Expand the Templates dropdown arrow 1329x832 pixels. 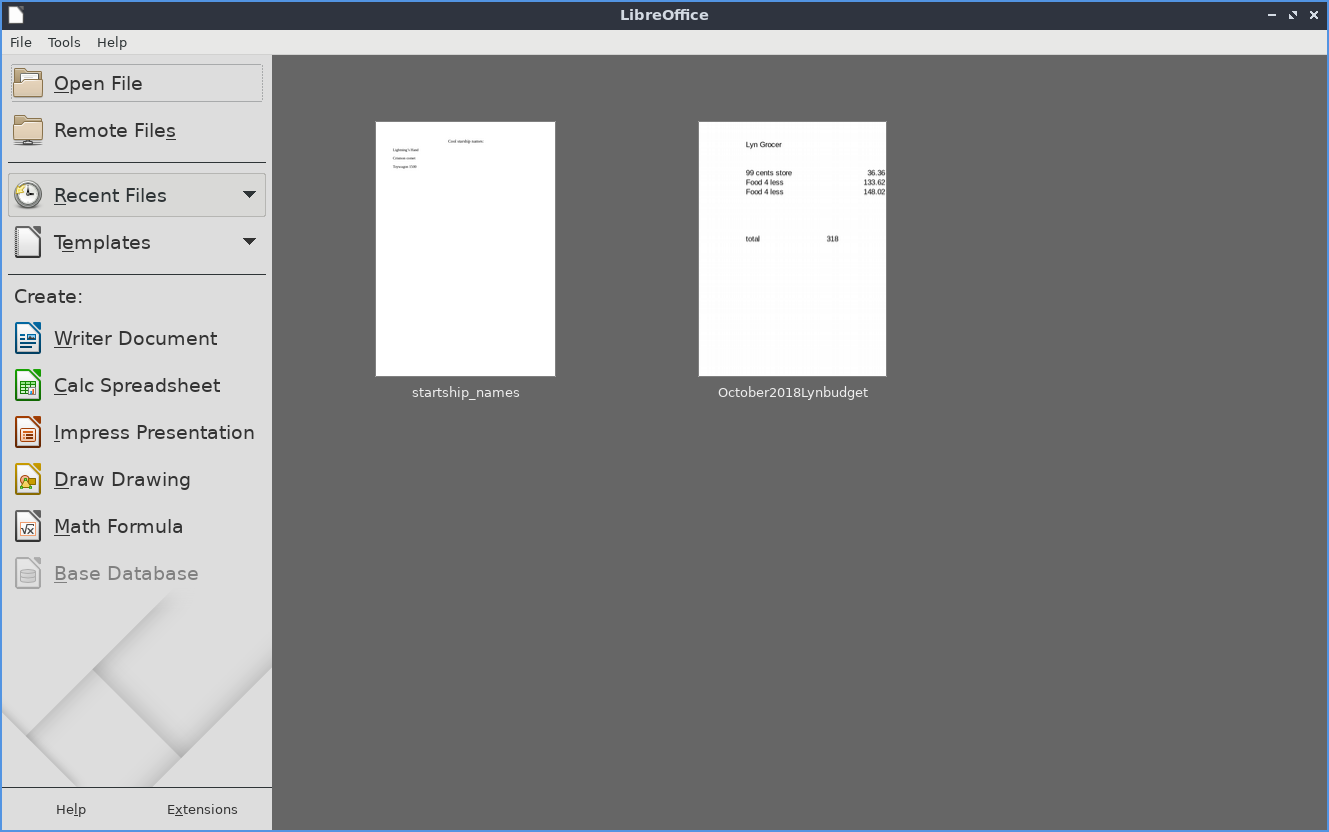(x=249, y=242)
